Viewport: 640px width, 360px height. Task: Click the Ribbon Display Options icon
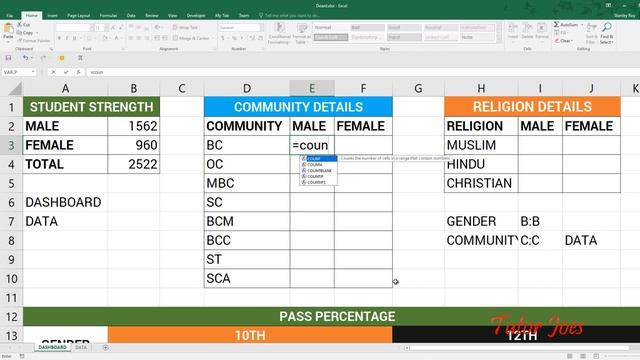tap(609, 5)
